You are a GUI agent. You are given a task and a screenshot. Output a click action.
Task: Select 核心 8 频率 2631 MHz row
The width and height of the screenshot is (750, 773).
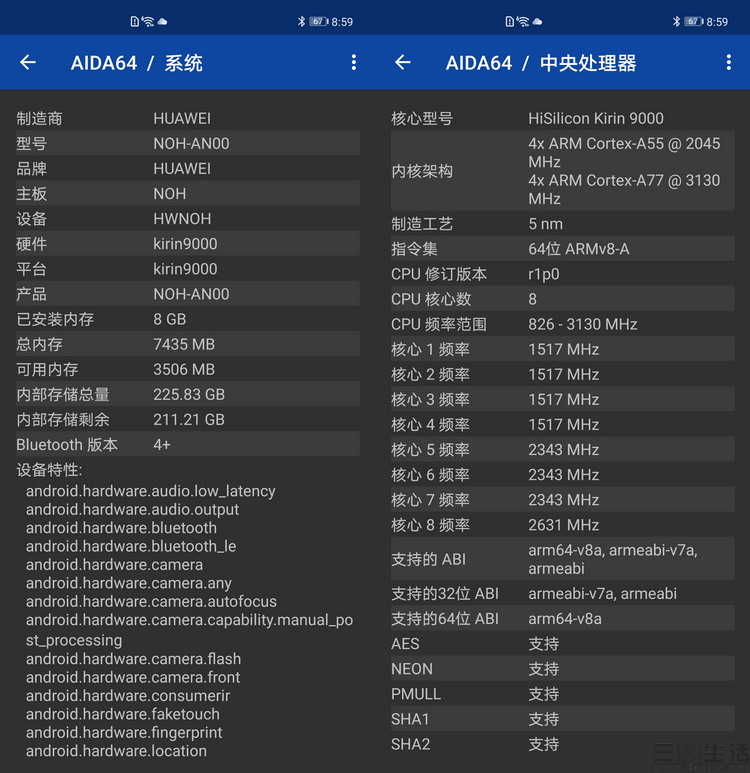tap(562, 526)
